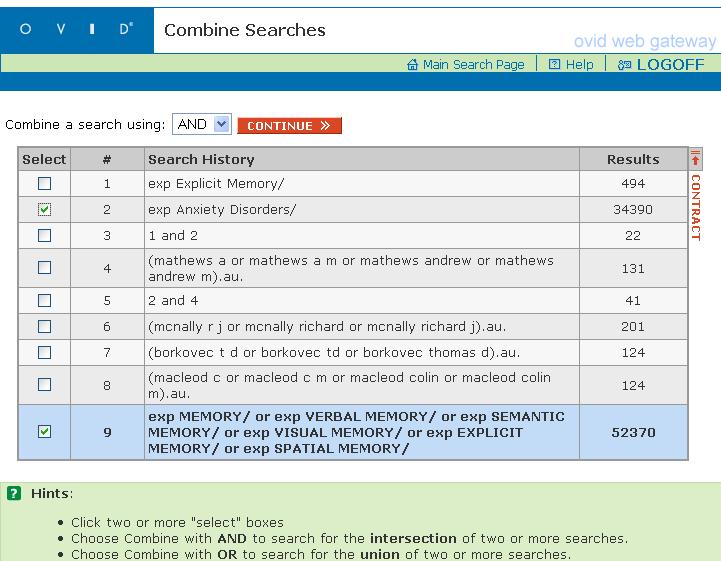The height and width of the screenshot is (561, 721).
Task: Tick the checkbox for search 5 '2 and 4'
Action: click(44, 300)
